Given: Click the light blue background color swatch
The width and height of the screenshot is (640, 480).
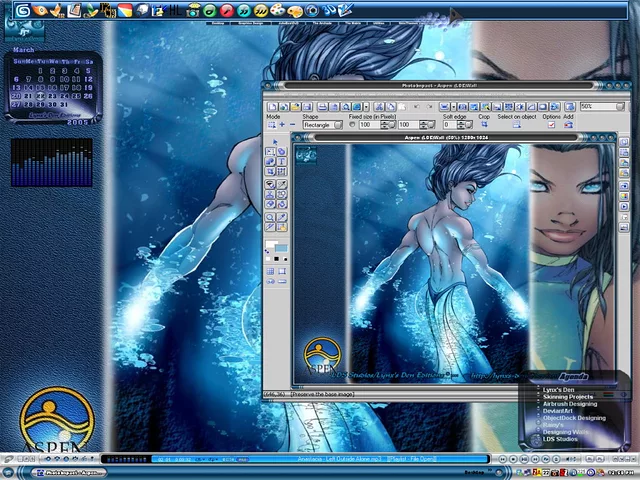Looking at the screenshot, I should click(x=282, y=248).
